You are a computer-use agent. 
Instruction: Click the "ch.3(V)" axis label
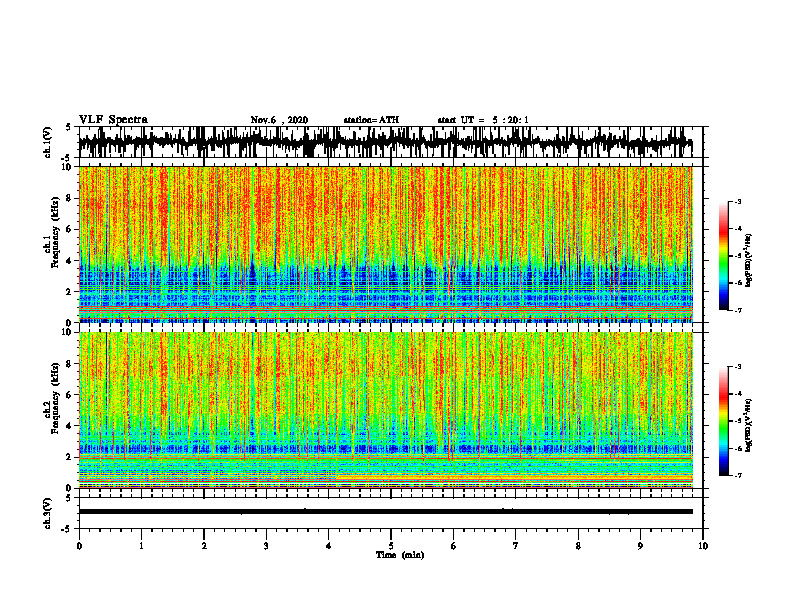tap(48, 513)
